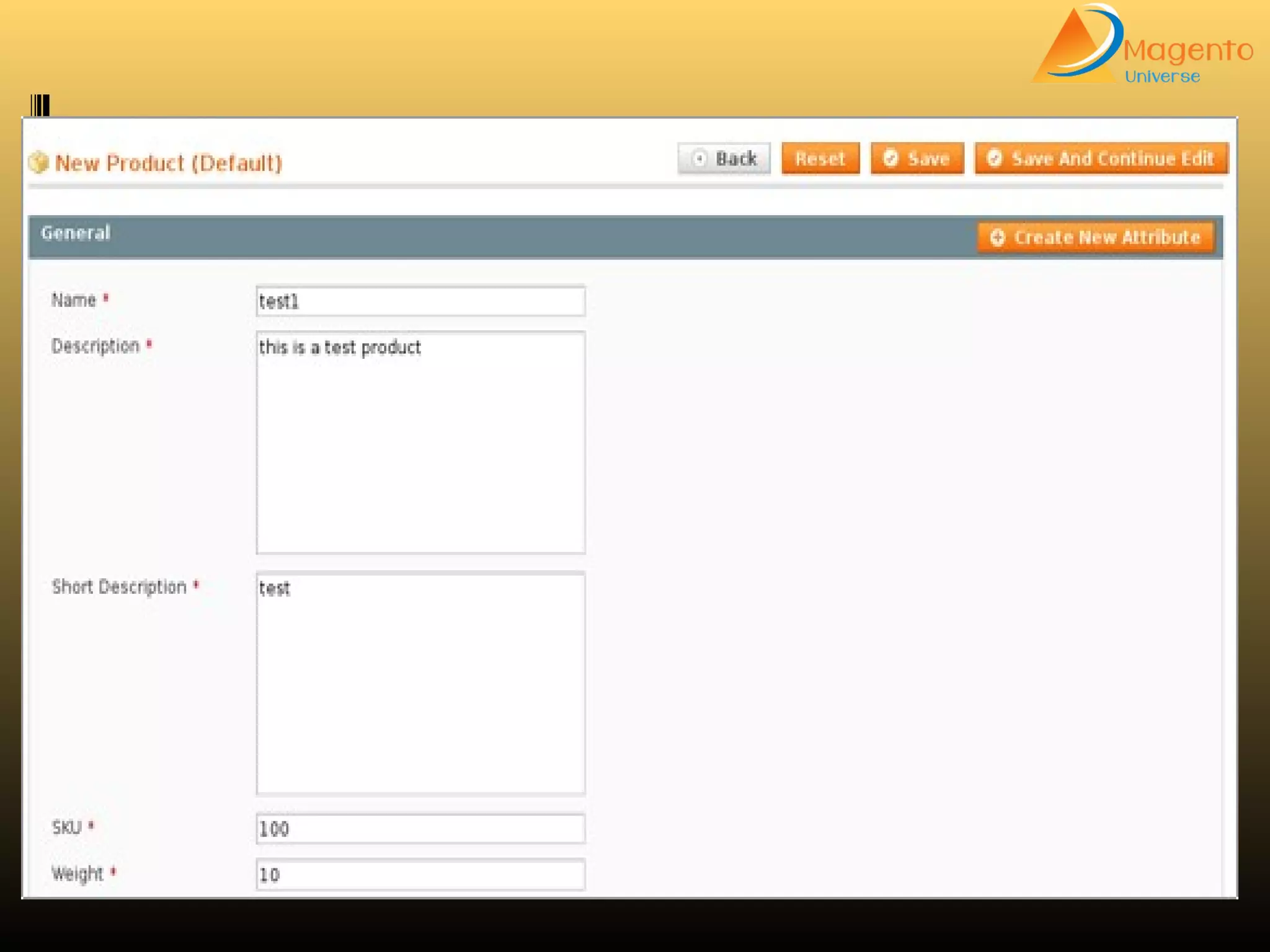Click the New Product (Default) title

pos(169,163)
